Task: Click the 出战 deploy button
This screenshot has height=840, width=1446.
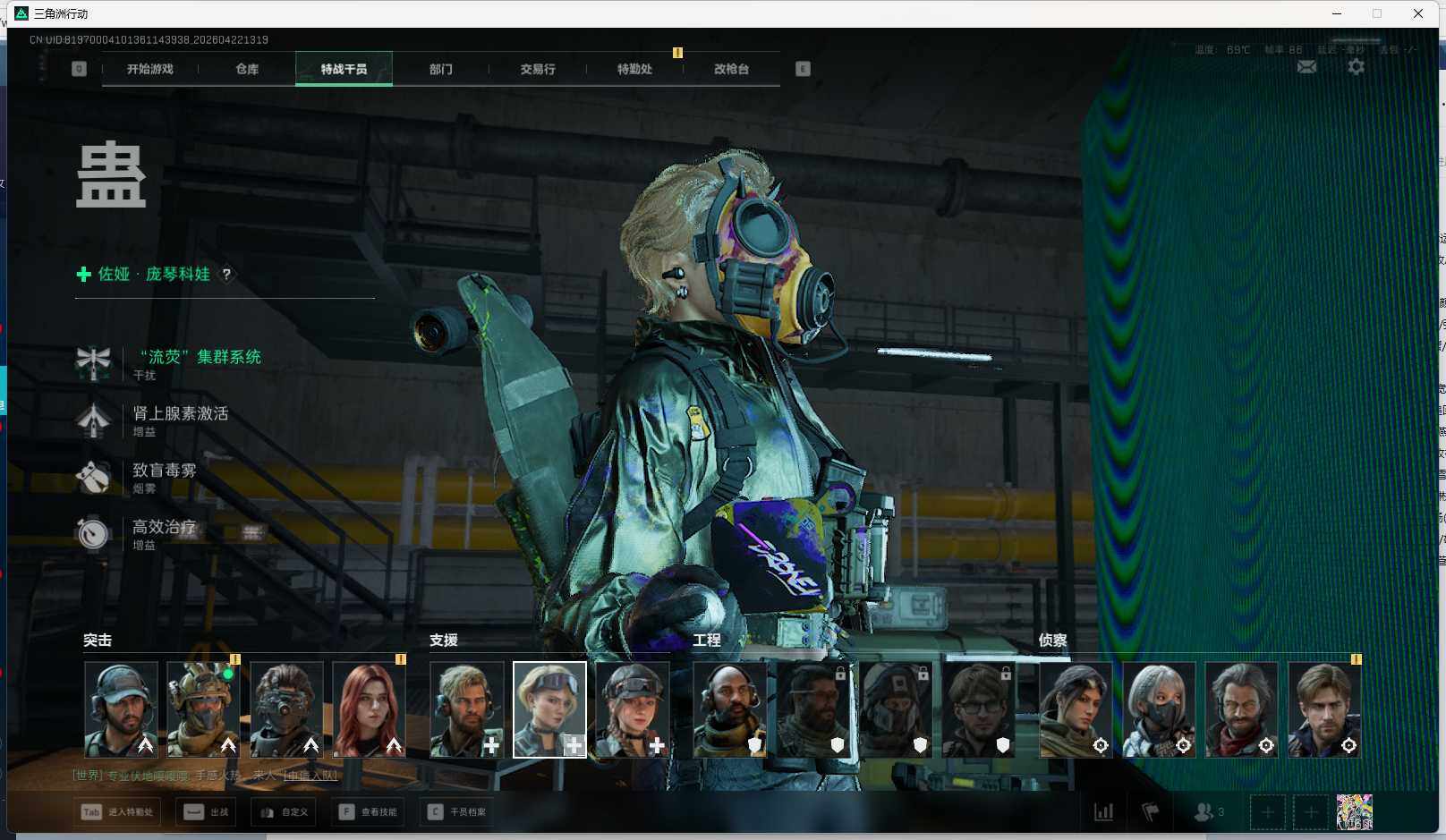Action: (x=207, y=812)
